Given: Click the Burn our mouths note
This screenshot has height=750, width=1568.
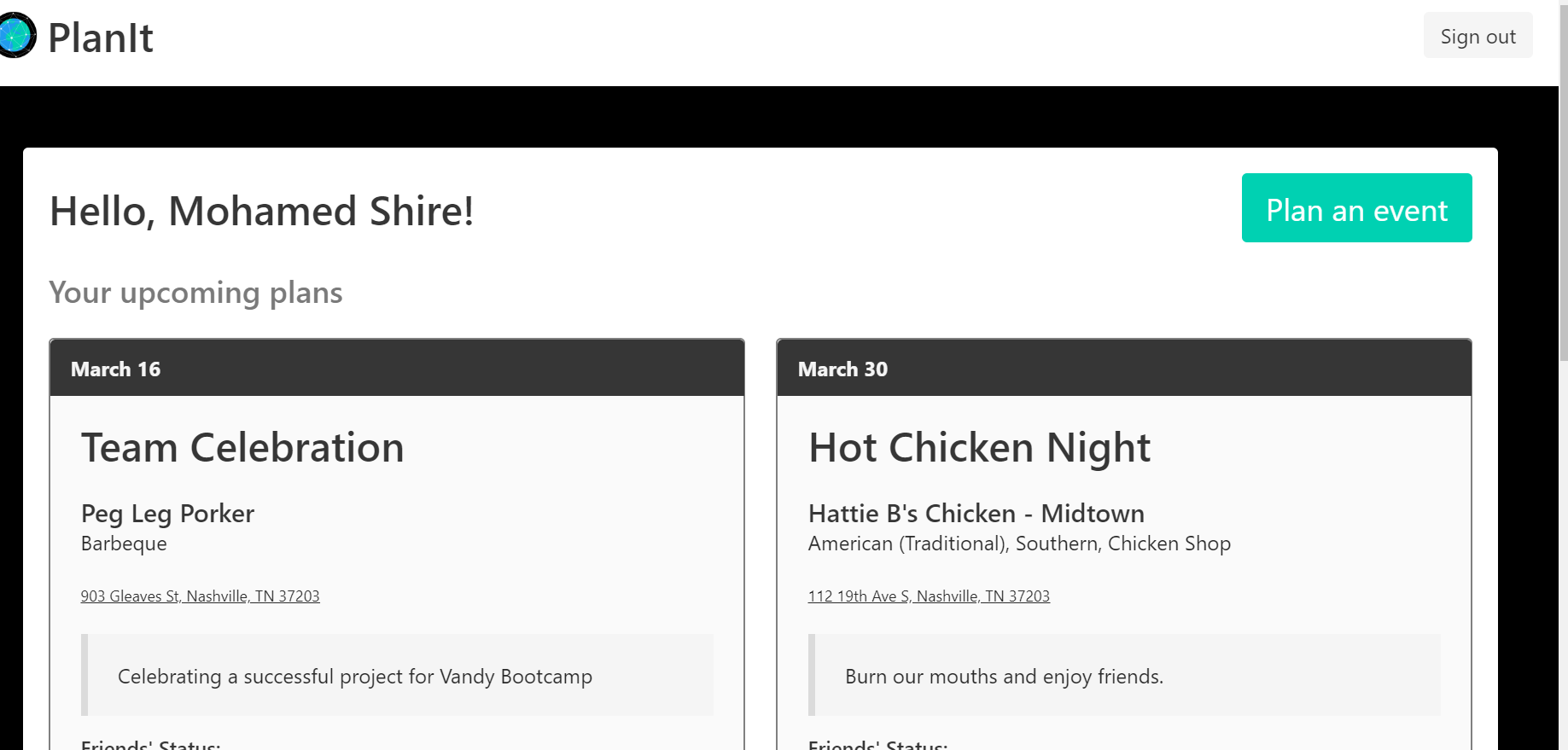Looking at the screenshot, I should (1003, 677).
